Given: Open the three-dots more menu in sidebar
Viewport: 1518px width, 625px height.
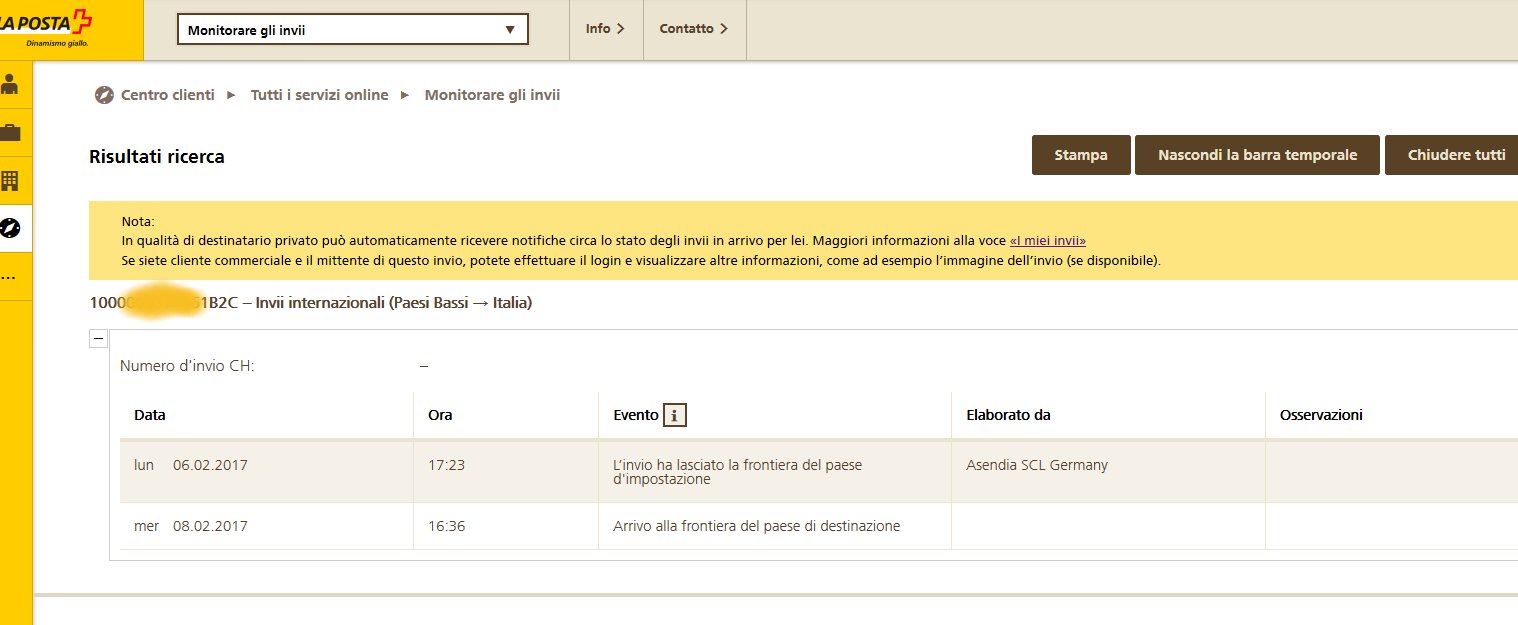Looking at the screenshot, I should 10,277.
